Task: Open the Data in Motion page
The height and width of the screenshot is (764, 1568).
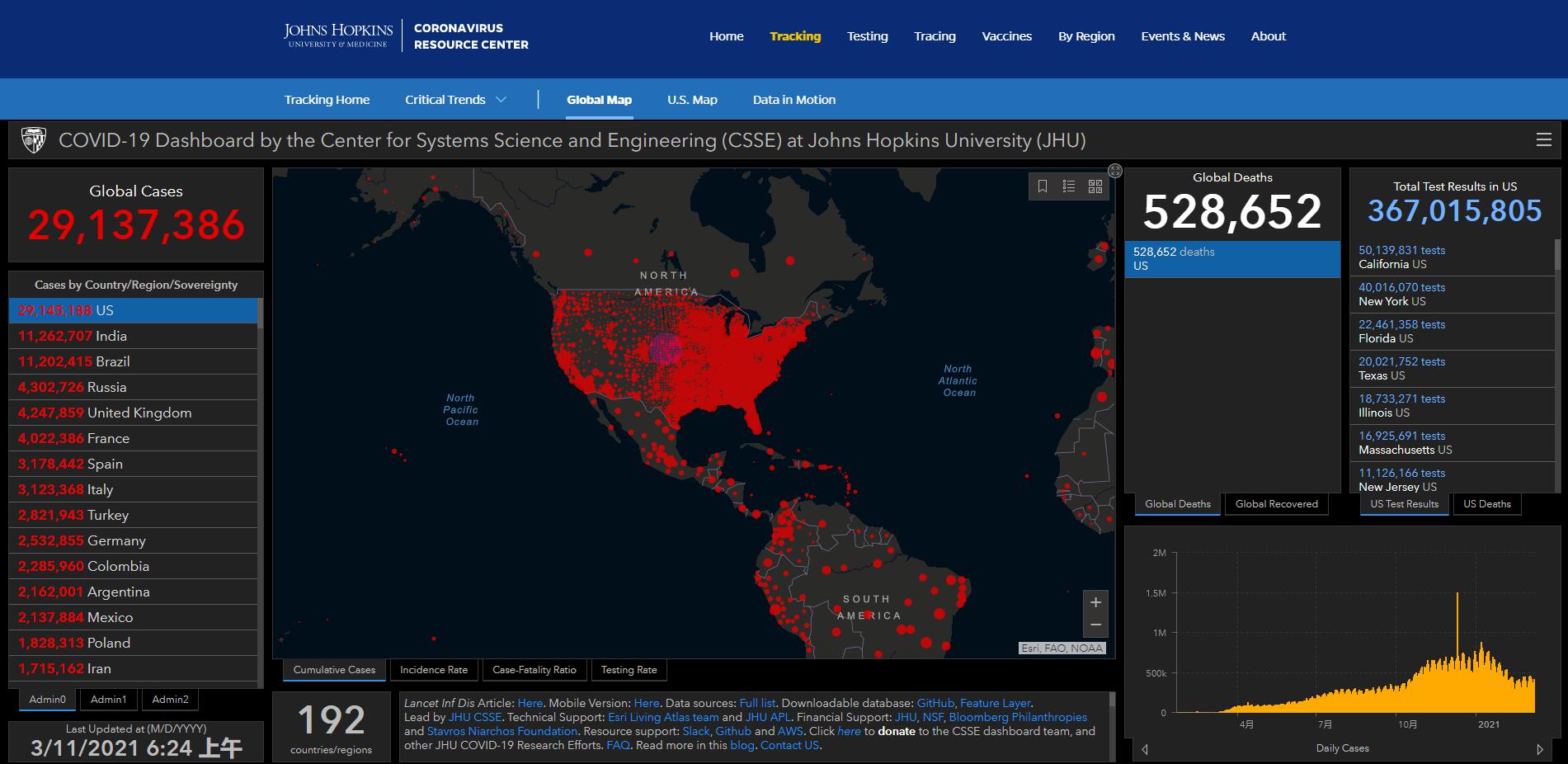Action: tap(794, 100)
